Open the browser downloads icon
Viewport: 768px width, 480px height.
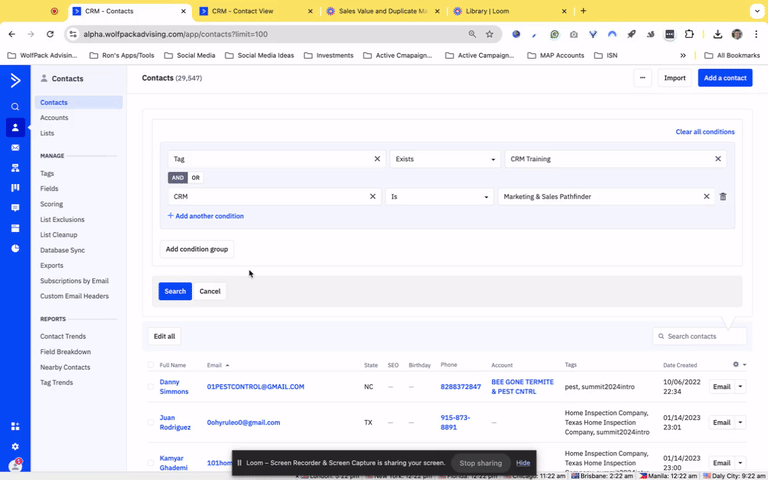[x=718, y=34]
